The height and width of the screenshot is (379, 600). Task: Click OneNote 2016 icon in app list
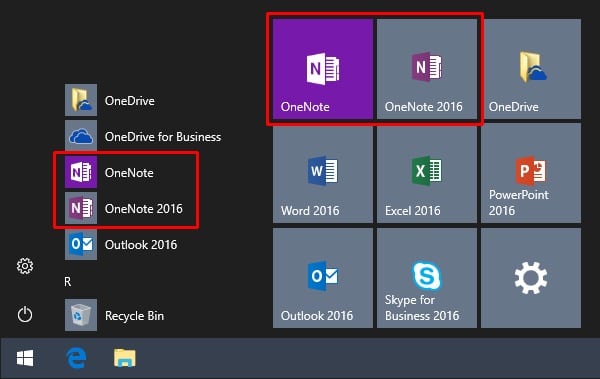81,208
